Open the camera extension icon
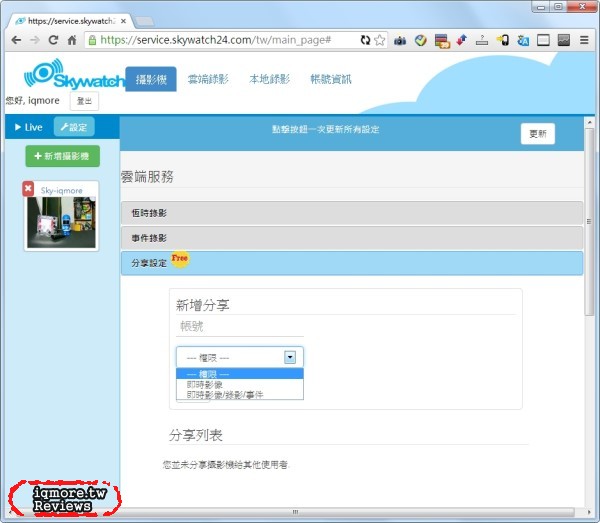600x523 pixels. (x=400, y=41)
